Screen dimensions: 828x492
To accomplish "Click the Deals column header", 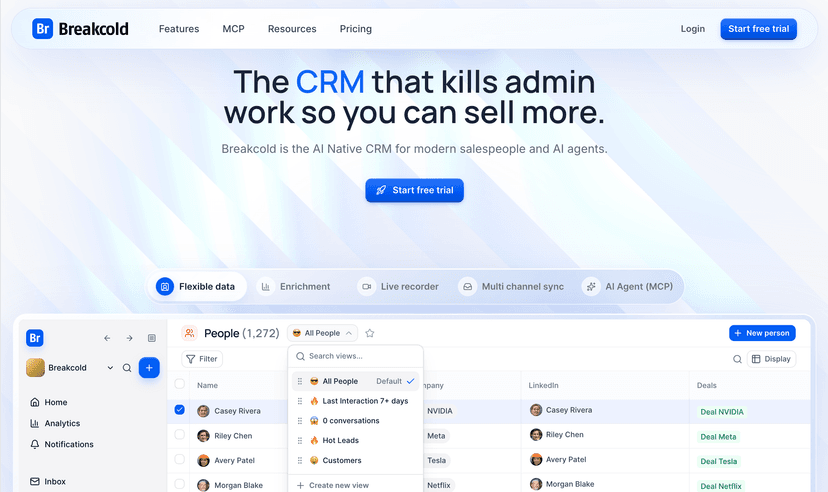I will pyautogui.click(x=707, y=385).
